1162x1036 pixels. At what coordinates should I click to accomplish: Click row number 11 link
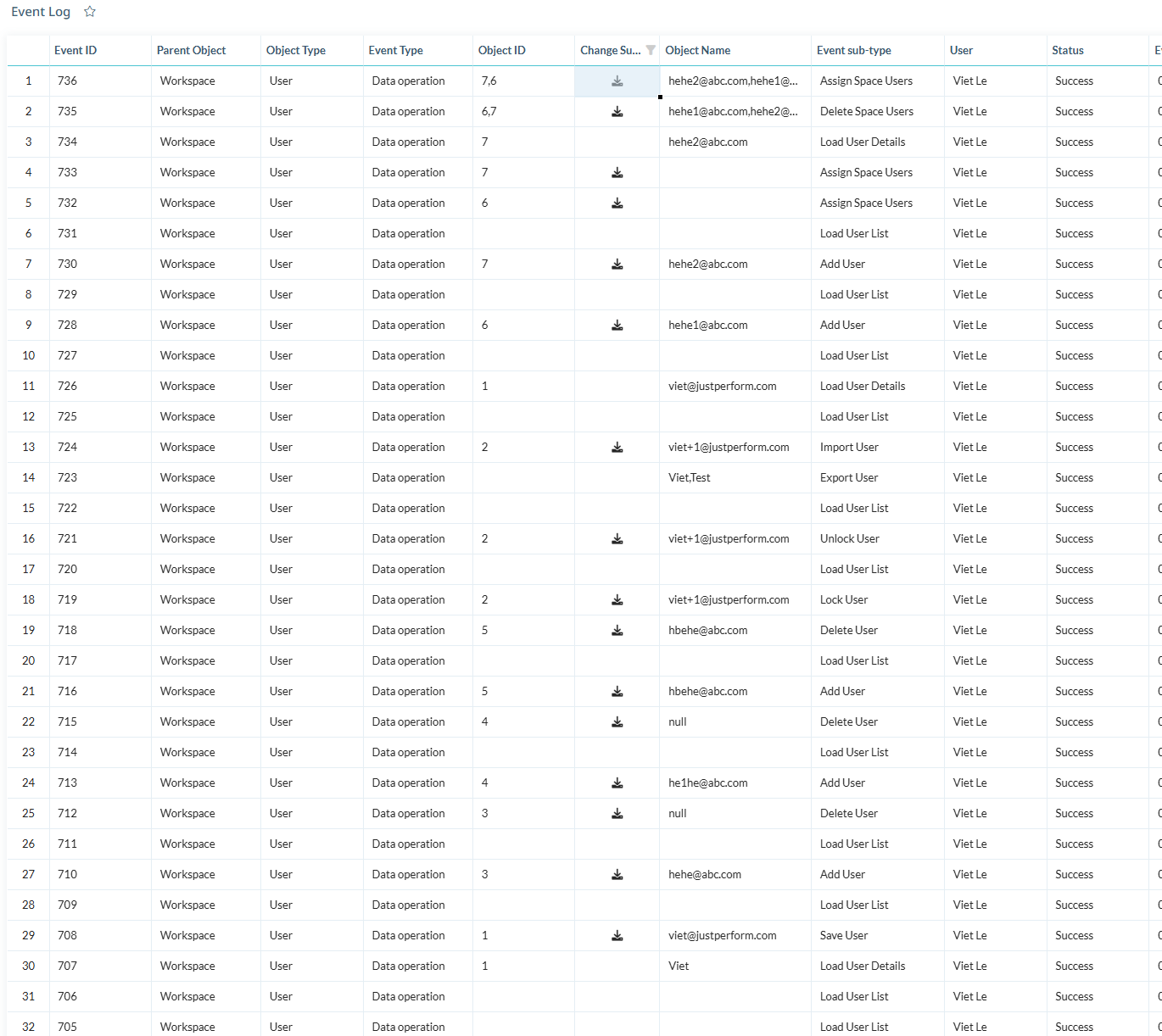pyautogui.click(x=28, y=386)
